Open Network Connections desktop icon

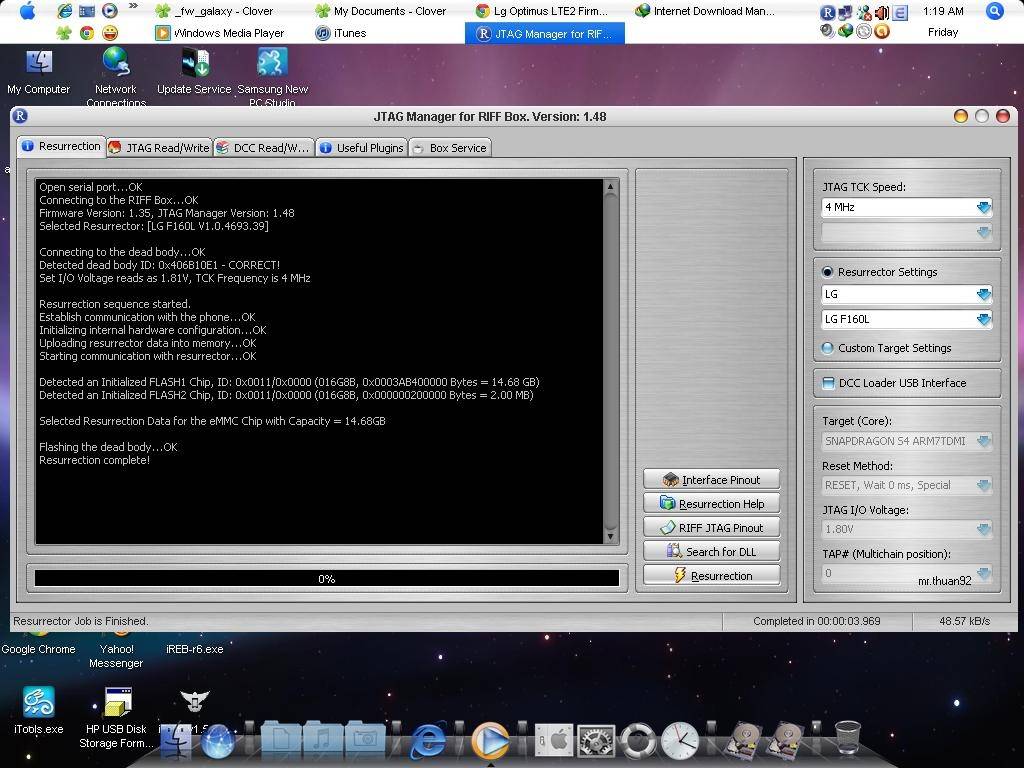coord(116,75)
